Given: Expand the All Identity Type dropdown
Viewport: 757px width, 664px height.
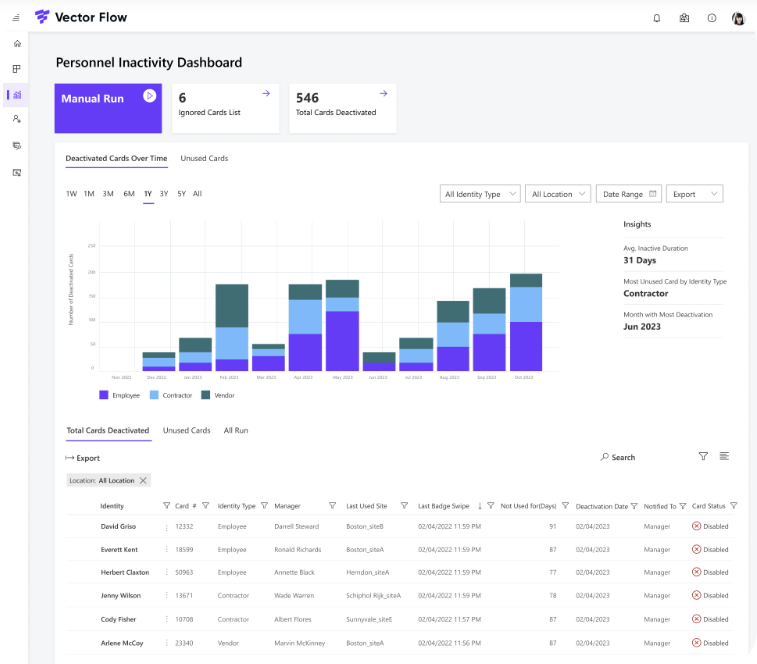Looking at the screenshot, I should pyautogui.click(x=480, y=194).
